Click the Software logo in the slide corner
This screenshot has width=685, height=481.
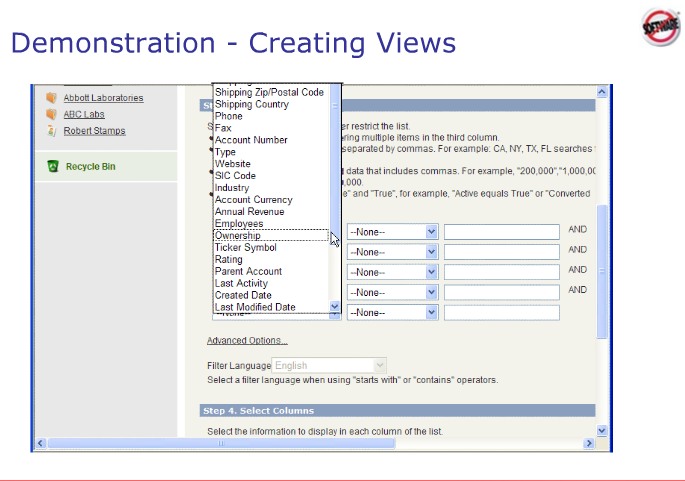tap(659, 28)
